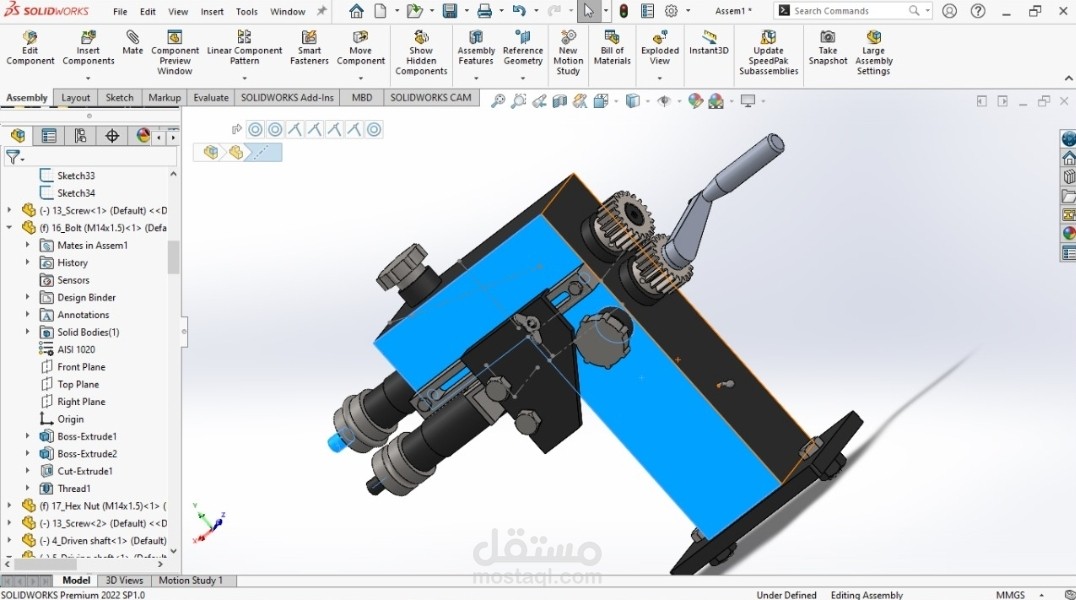1076x600 pixels.
Task: Toggle Instant3D mode
Action: pyautogui.click(x=708, y=43)
